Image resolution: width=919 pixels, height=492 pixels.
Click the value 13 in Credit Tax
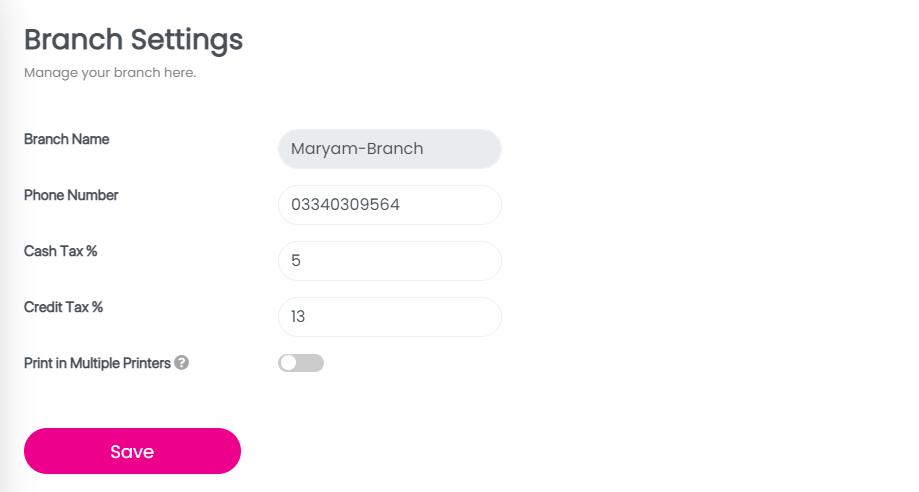point(298,317)
